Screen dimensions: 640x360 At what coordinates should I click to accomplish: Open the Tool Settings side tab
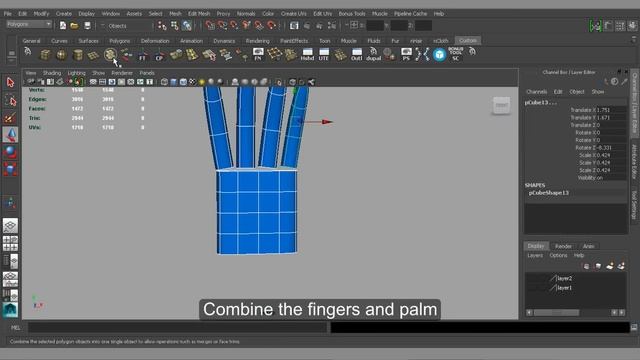pos(635,205)
